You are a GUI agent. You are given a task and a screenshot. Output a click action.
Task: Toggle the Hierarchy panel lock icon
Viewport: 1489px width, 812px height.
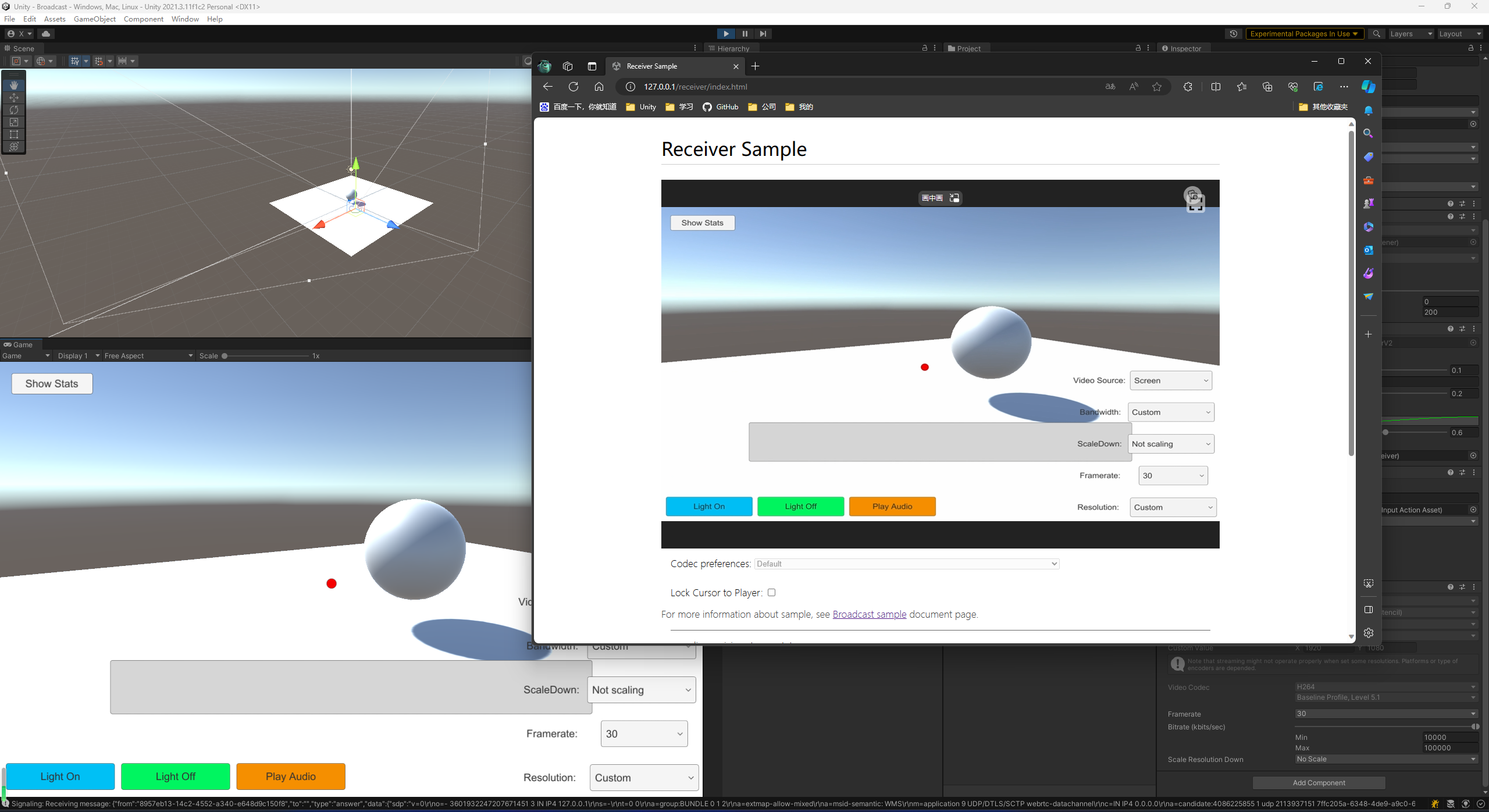point(924,48)
